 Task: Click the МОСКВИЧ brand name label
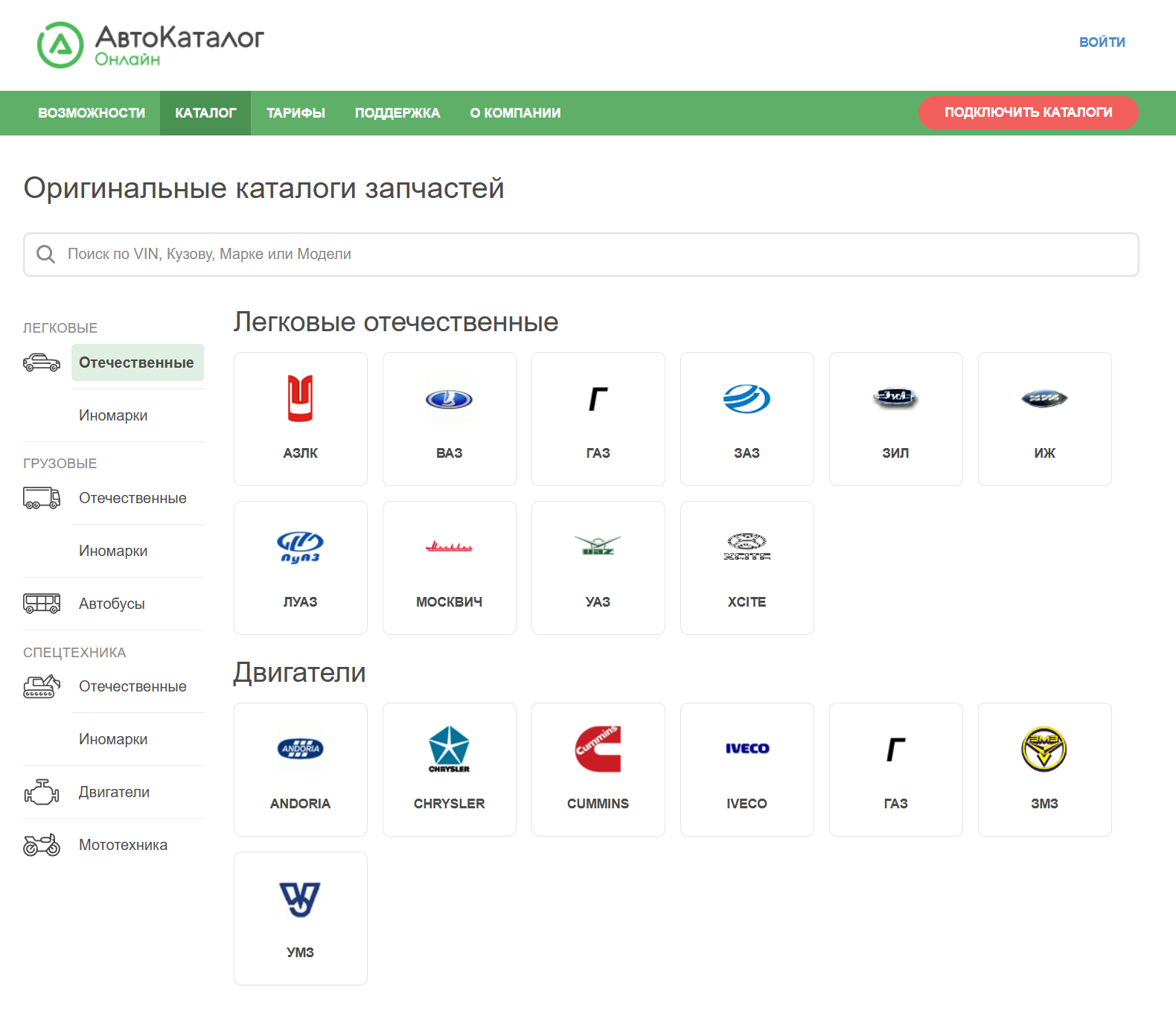coord(450,602)
